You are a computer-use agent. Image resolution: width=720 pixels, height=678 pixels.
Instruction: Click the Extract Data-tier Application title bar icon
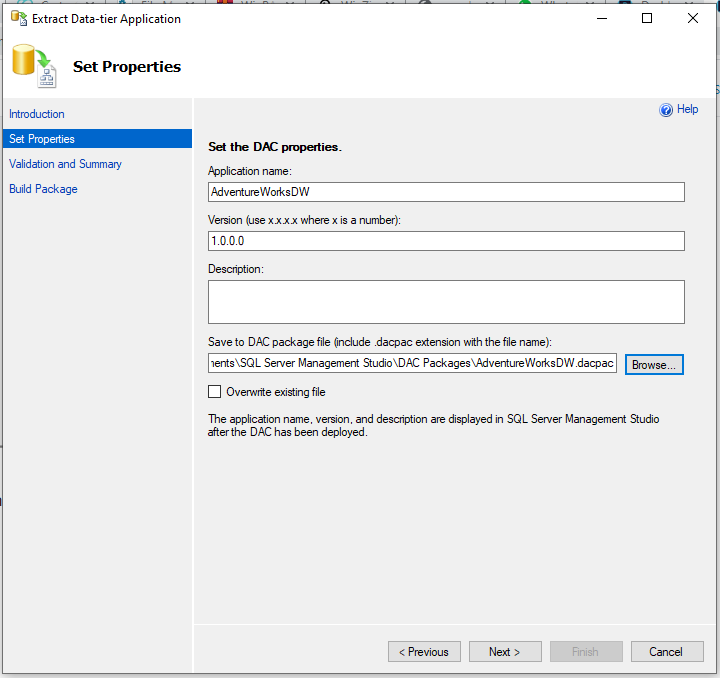click(19, 18)
